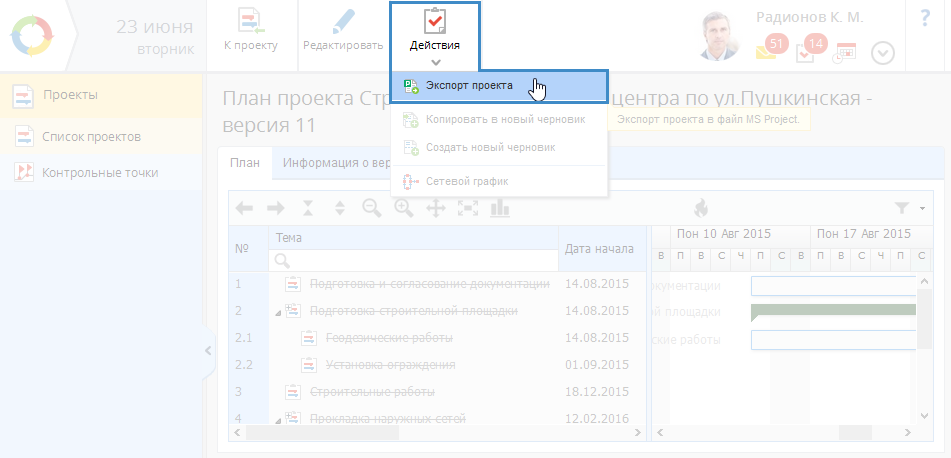Click the mail notifications icon with badge 51
Screen dimensions: 951x458
[x=767, y=52]
